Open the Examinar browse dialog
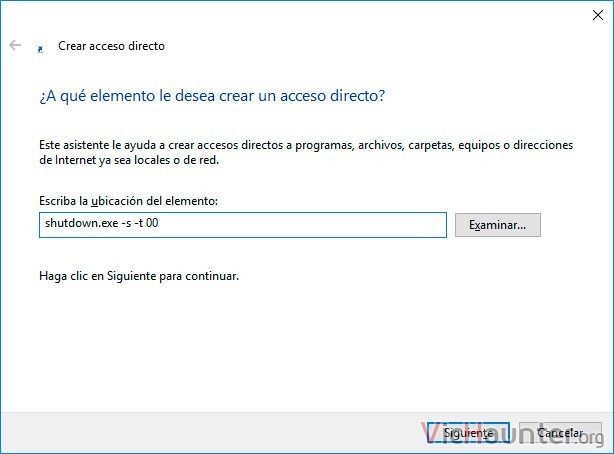The image size is (614, 454). click(498, 225)
